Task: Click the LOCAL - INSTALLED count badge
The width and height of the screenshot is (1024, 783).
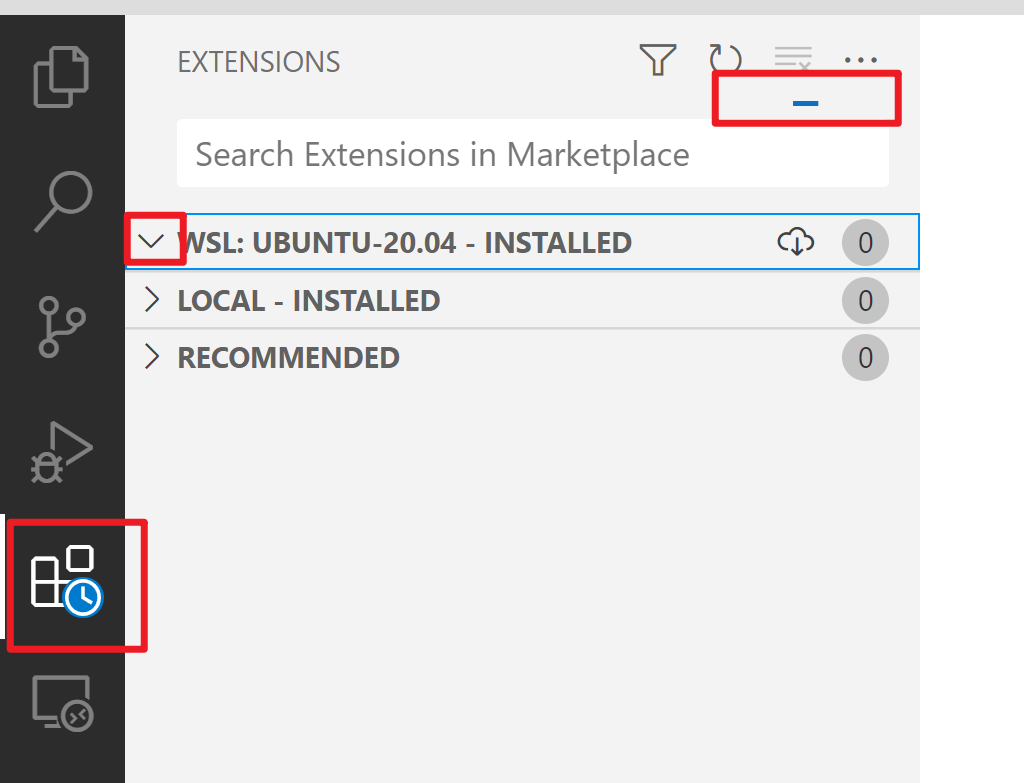Action: click(x=864, y=300)
